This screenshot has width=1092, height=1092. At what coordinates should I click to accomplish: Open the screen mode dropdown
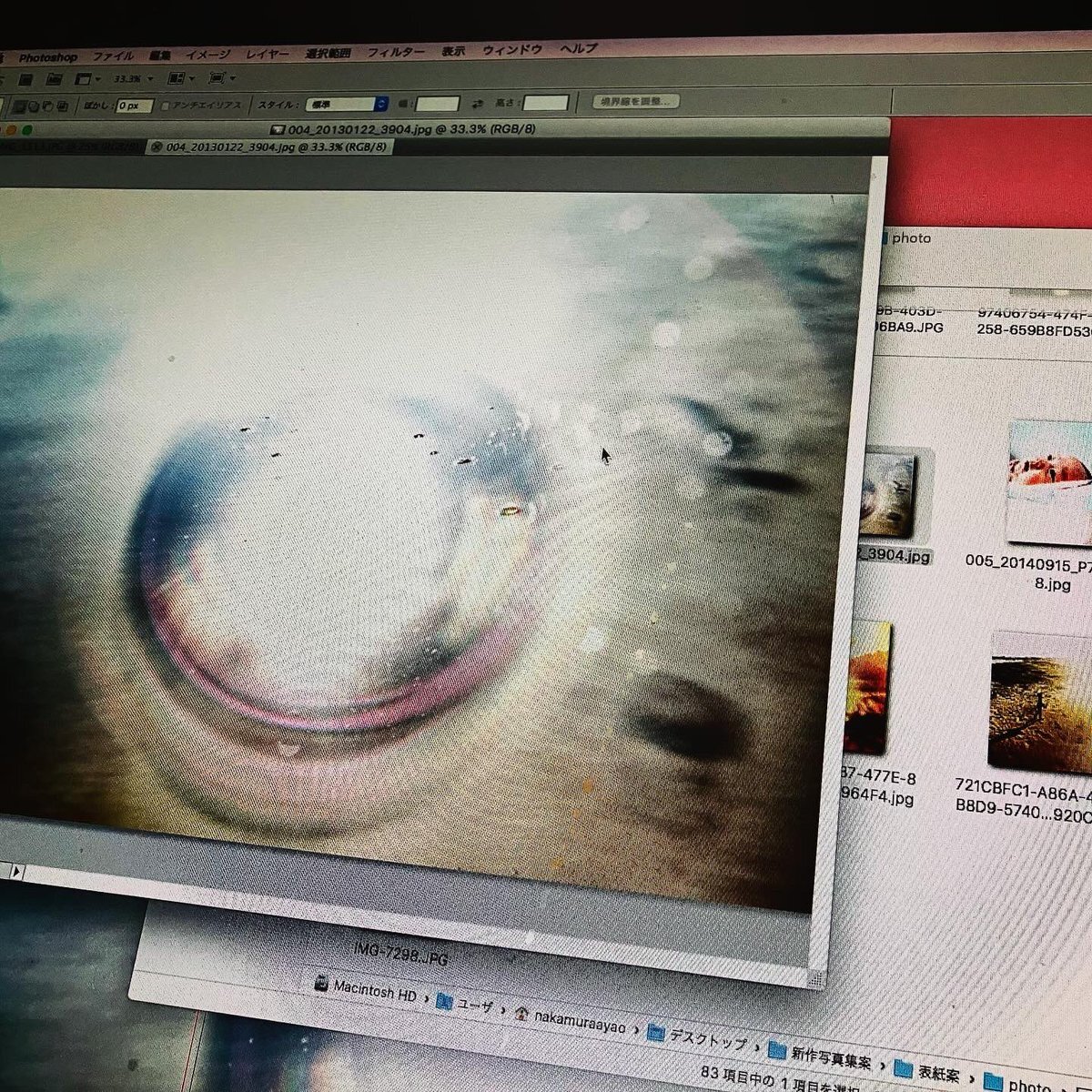[x=222, y=78]
